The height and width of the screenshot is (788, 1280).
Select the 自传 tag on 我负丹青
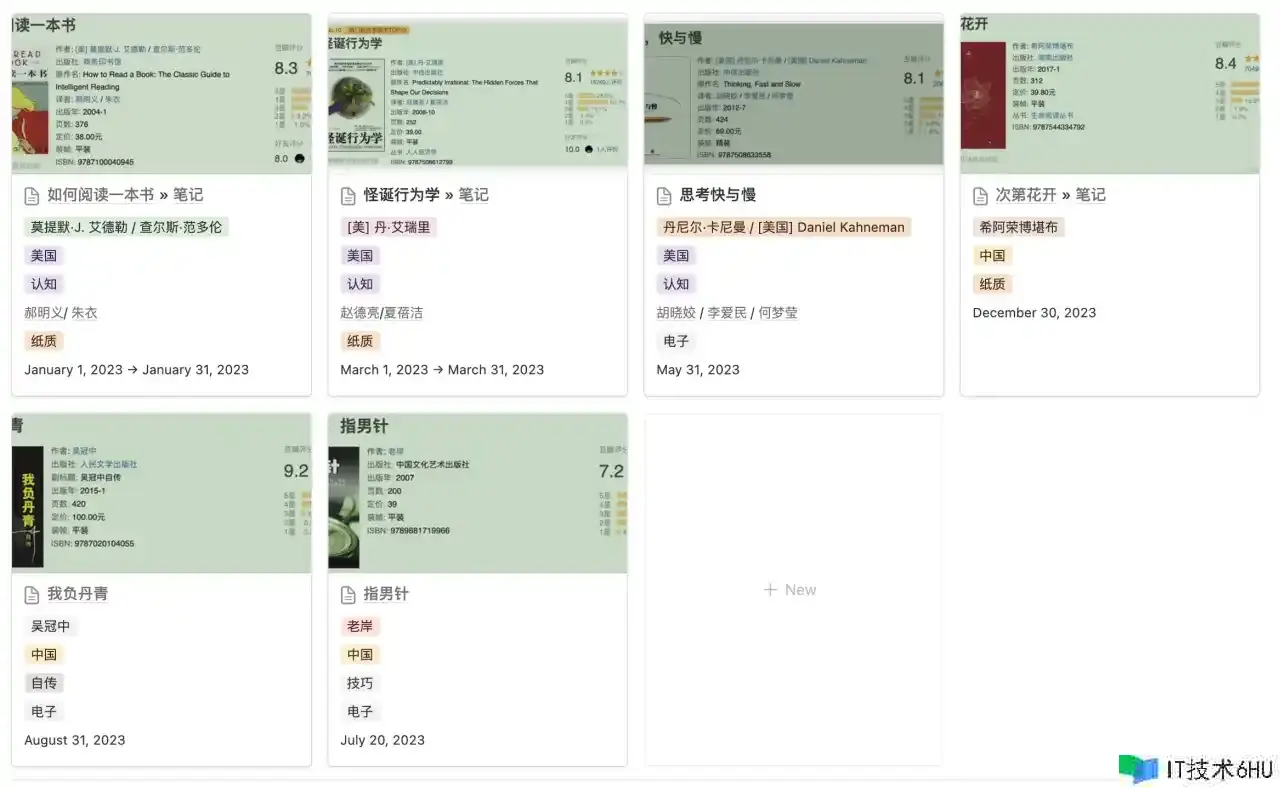[44, 683]
